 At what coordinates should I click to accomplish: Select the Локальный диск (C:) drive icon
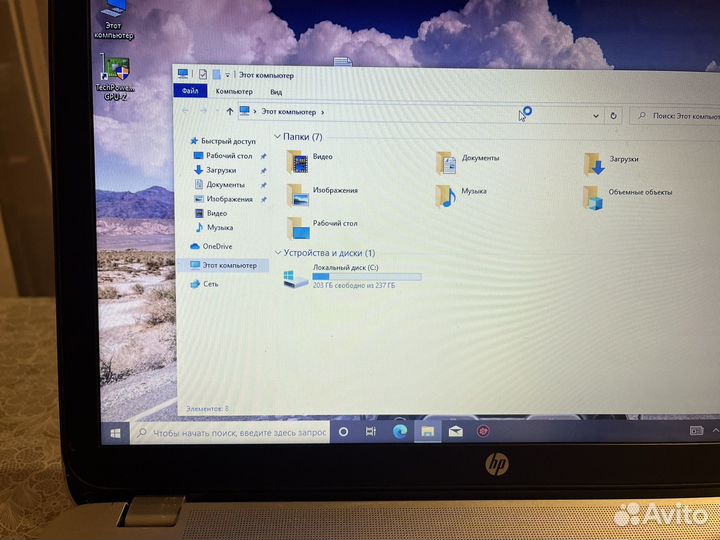[x=295, y=279]
